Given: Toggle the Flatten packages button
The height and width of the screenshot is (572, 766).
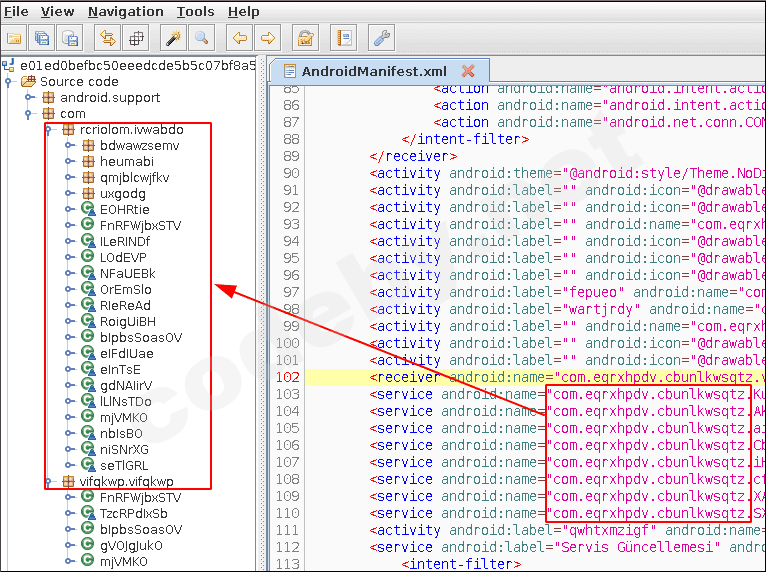Looking at the screenshot, I should (x=136, y=39).
